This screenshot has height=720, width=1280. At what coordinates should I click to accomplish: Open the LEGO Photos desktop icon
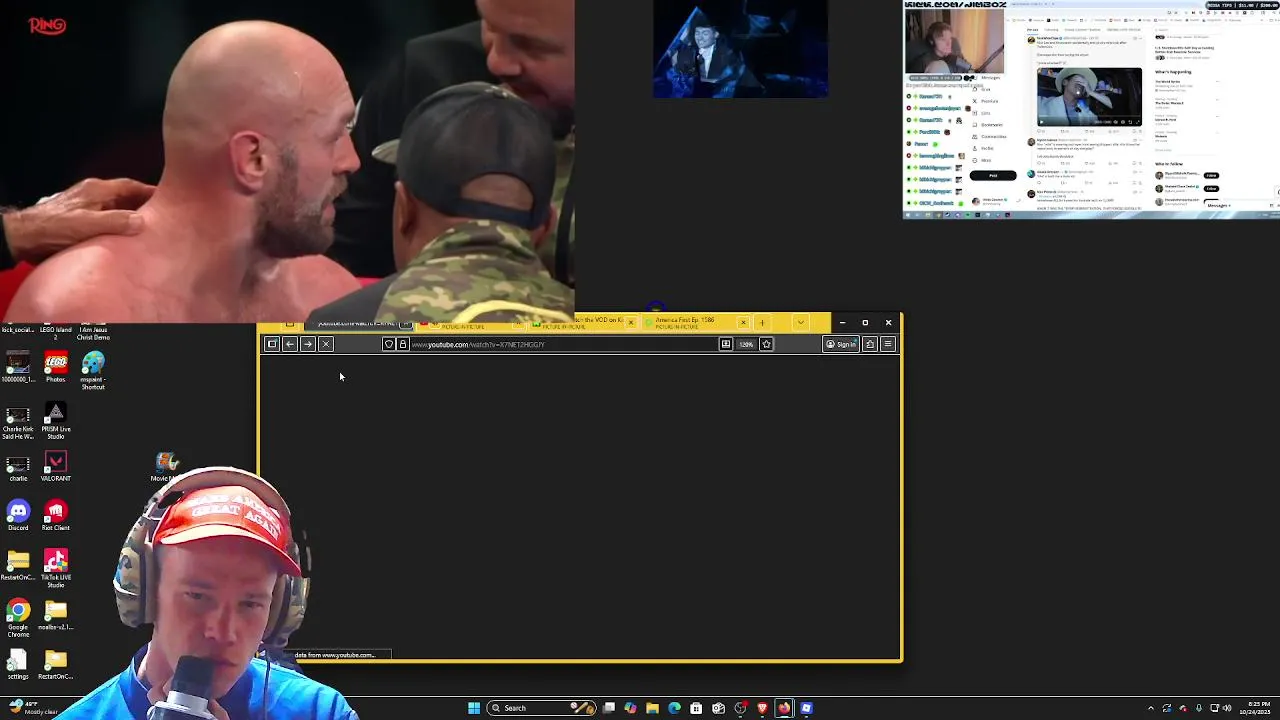(x=56, y=367)
